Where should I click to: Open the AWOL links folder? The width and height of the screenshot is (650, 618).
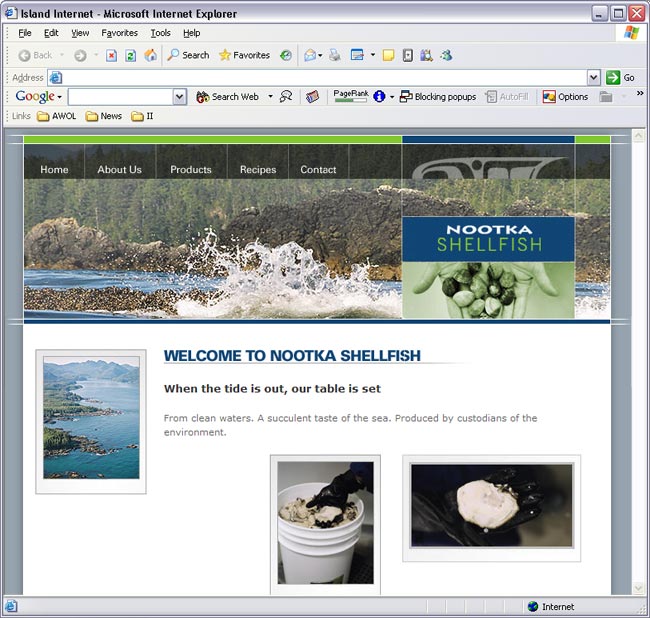tap(56, 116)
